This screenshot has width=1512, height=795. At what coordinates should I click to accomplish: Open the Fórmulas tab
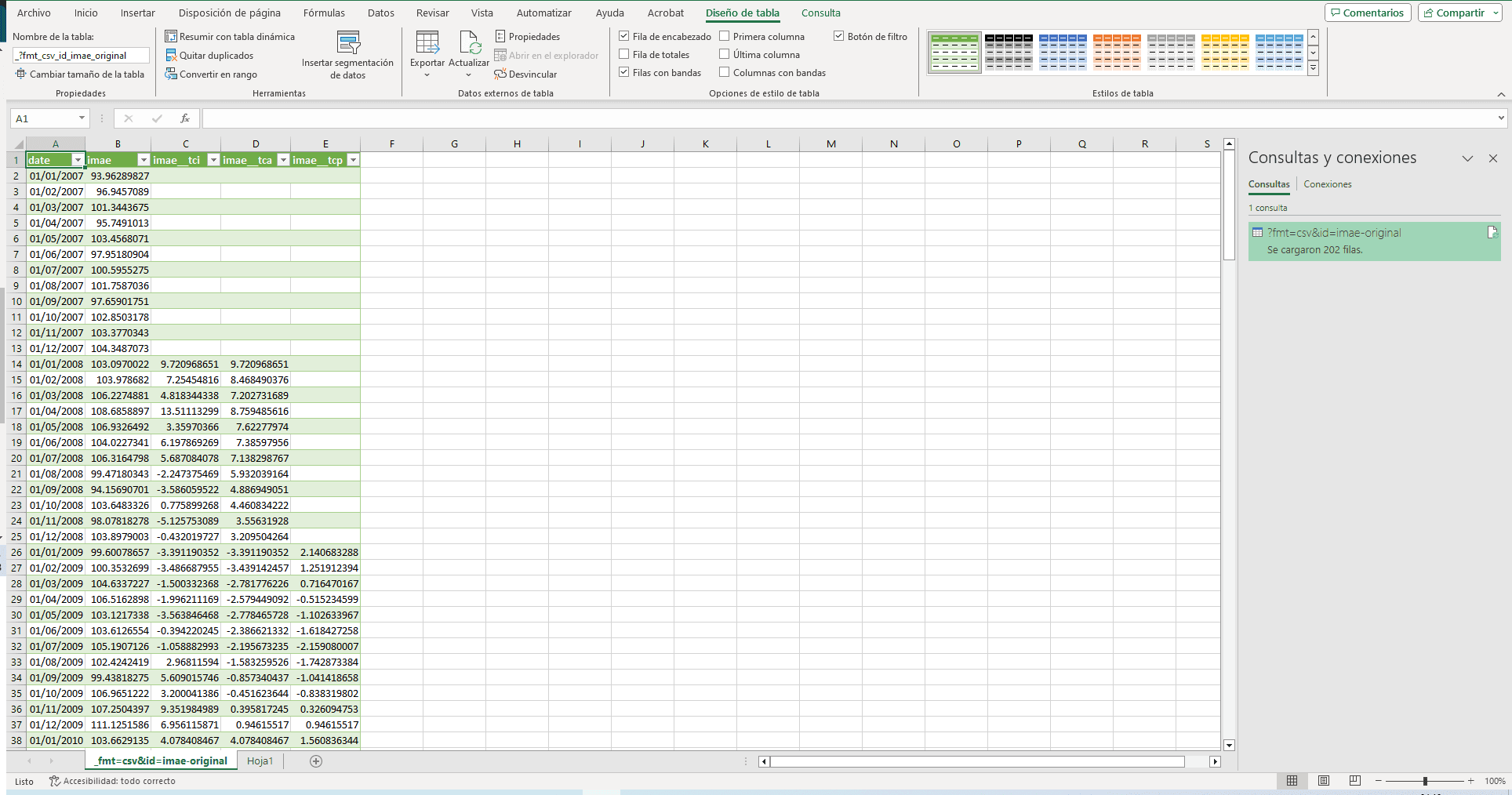coord(324,13)
